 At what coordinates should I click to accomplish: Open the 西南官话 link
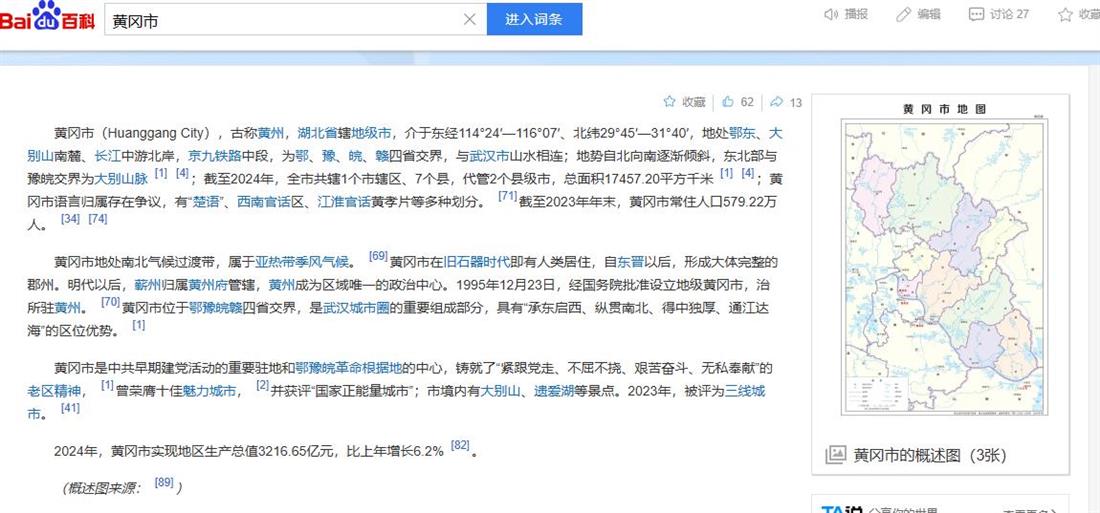tap(264, 202)
